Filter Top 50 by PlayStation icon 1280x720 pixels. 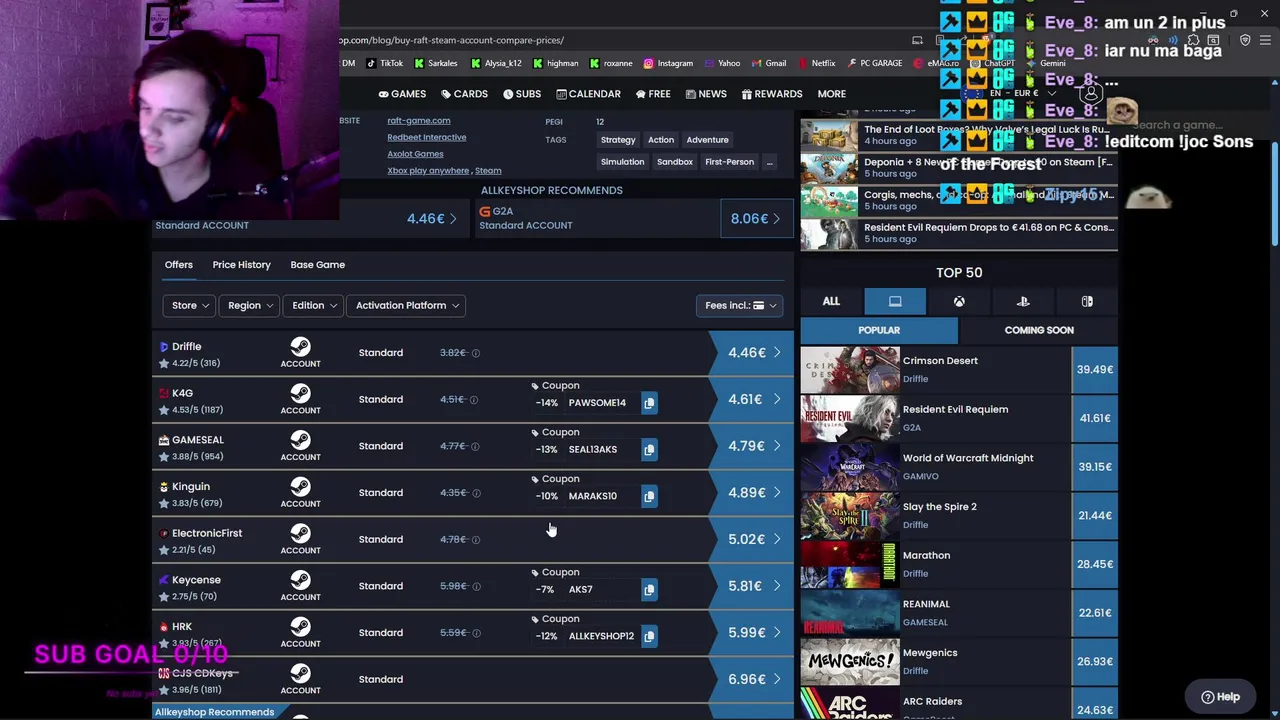pyautogui.click(x=1023, y=301)
